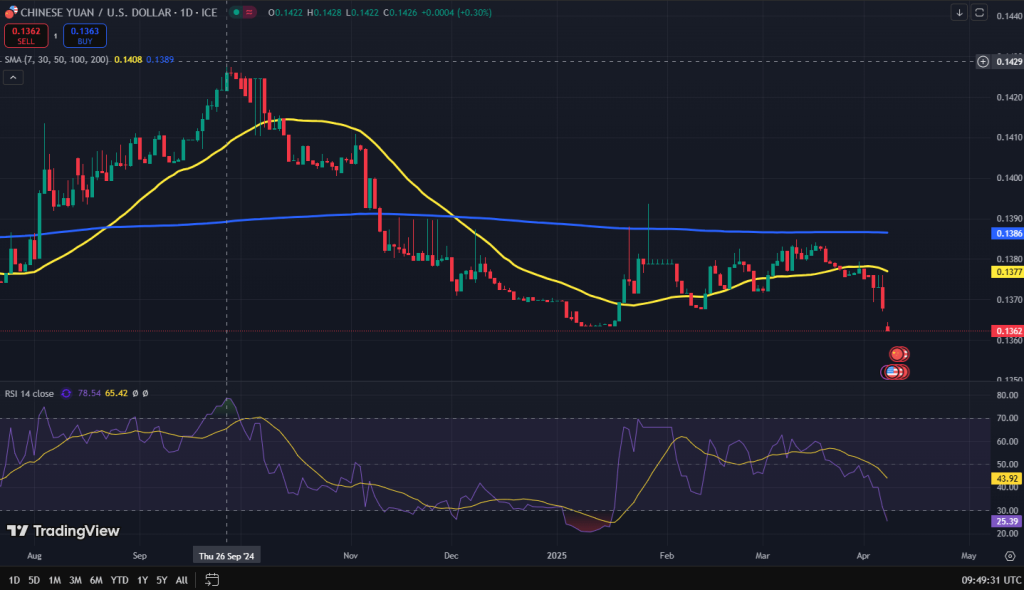The image size is (1024, 590).
Task: Select the 6M time range
Action: pos(96,580)
